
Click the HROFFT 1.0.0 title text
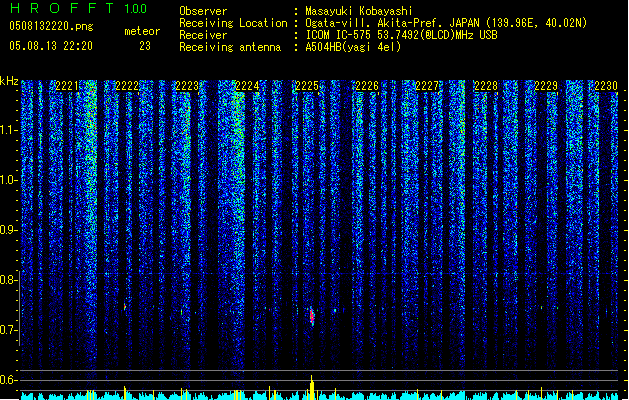[79, 8]
